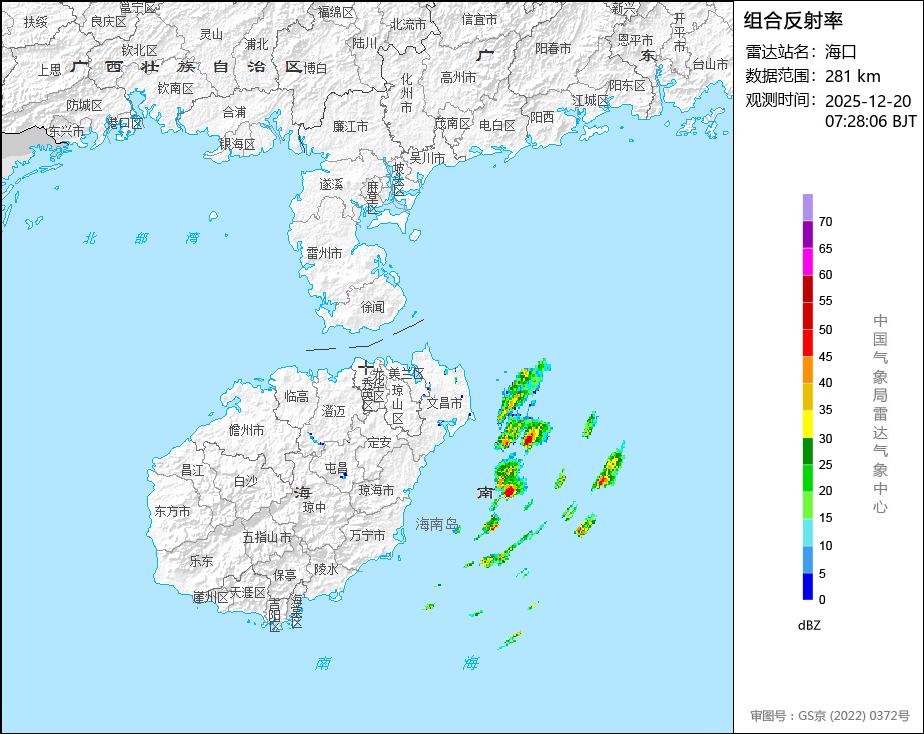Viewport: 924px width, 734px height.
Task: Click the 文昌市 label on Hainan
Action: tap(444, 403)
